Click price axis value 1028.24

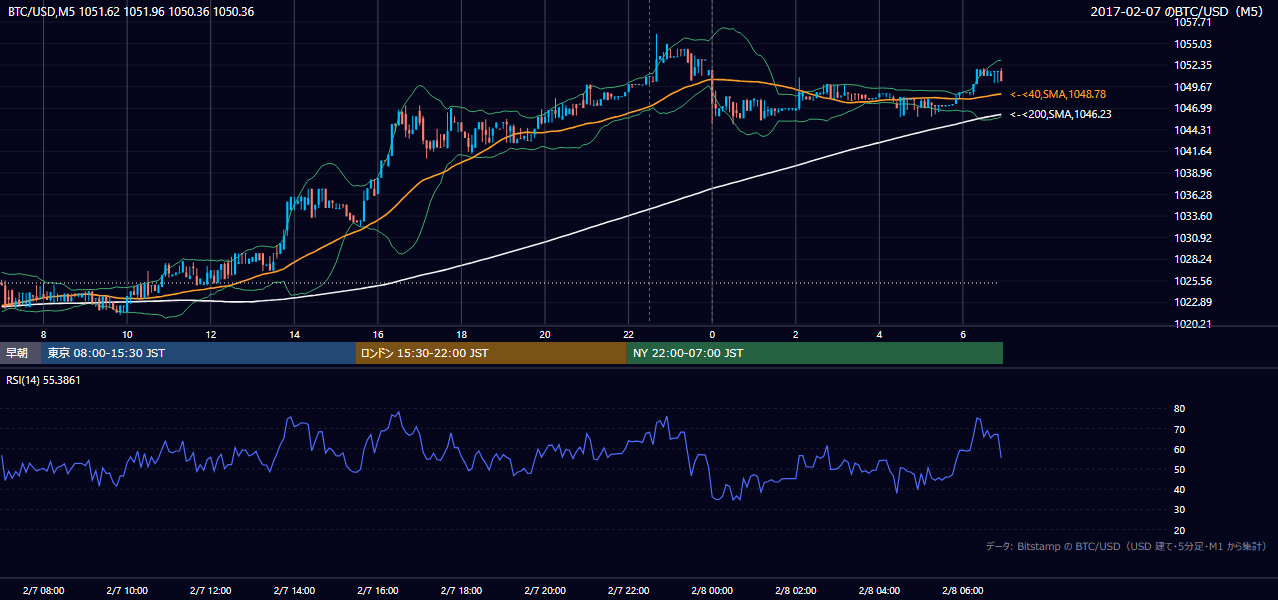tap(1194, 259)
